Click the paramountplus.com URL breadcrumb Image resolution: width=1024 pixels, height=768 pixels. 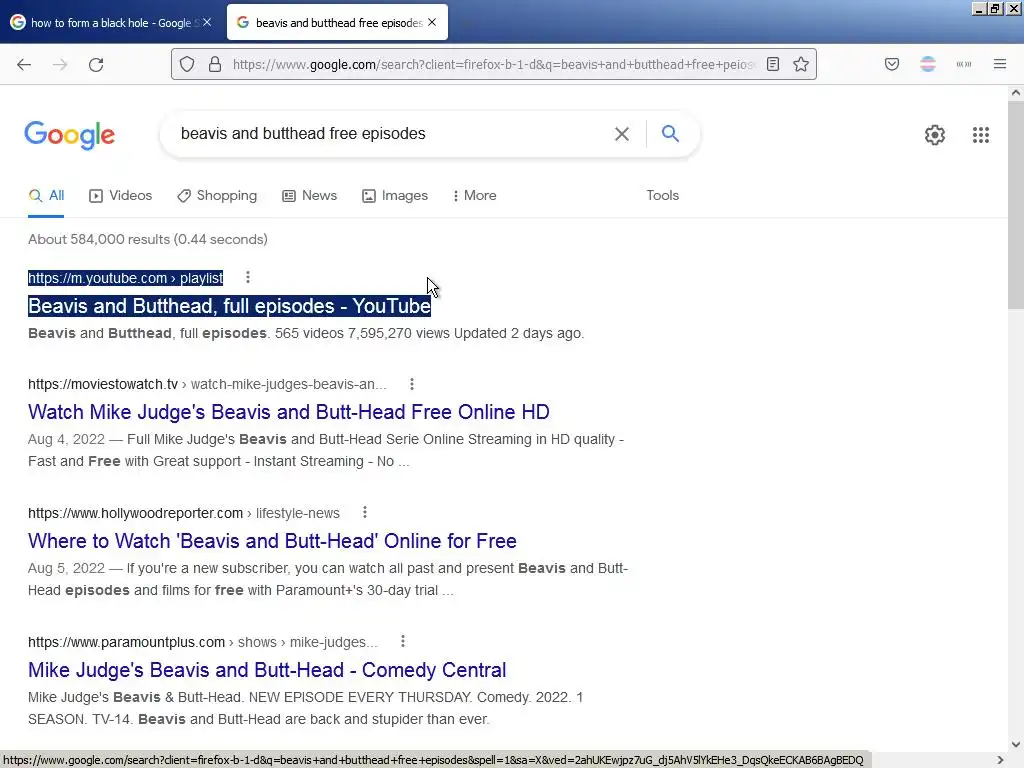coord(202,642)
